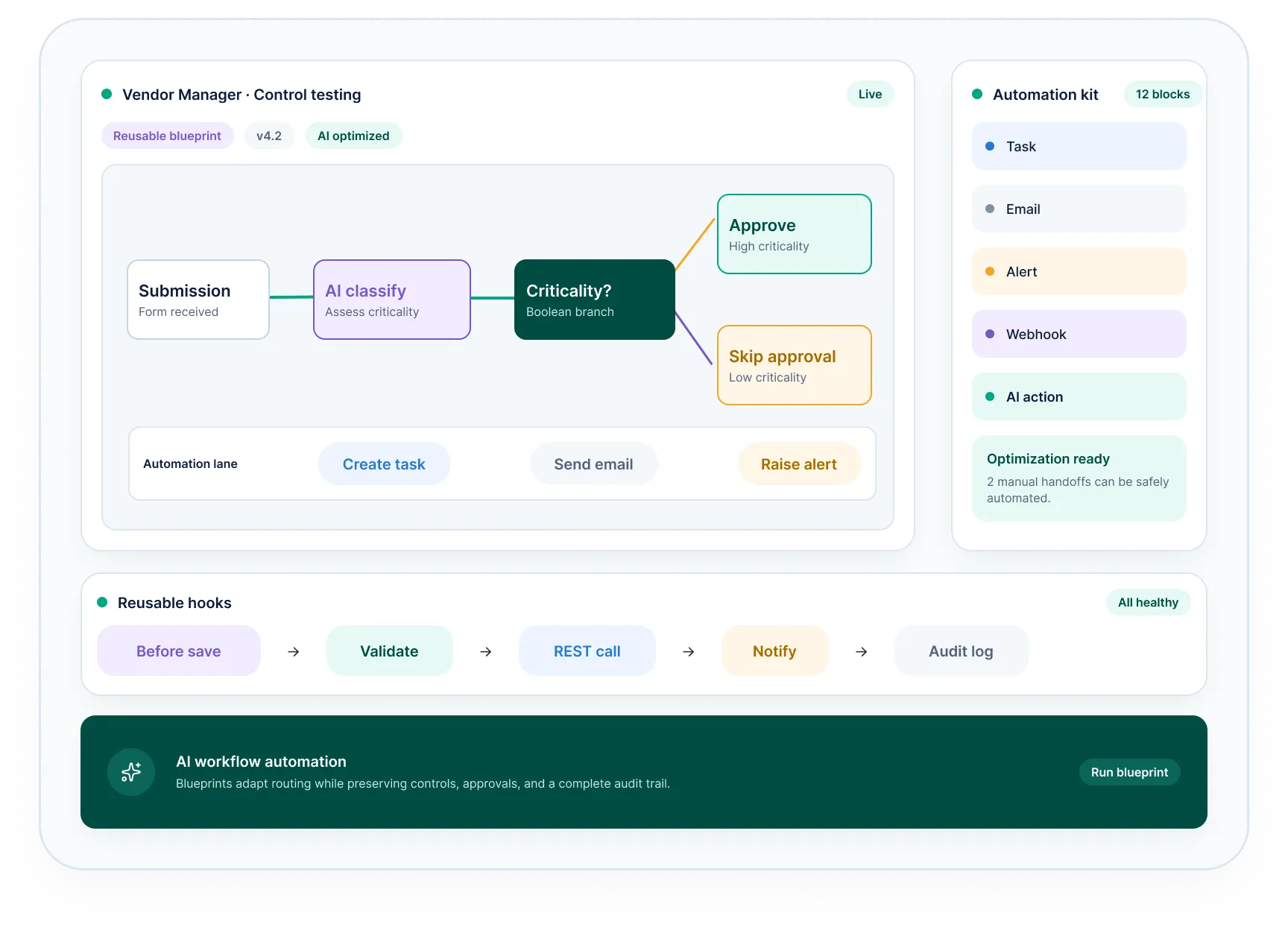Click the Validate hook
This screenshot has height=930, width=1288.
point(389,651)
